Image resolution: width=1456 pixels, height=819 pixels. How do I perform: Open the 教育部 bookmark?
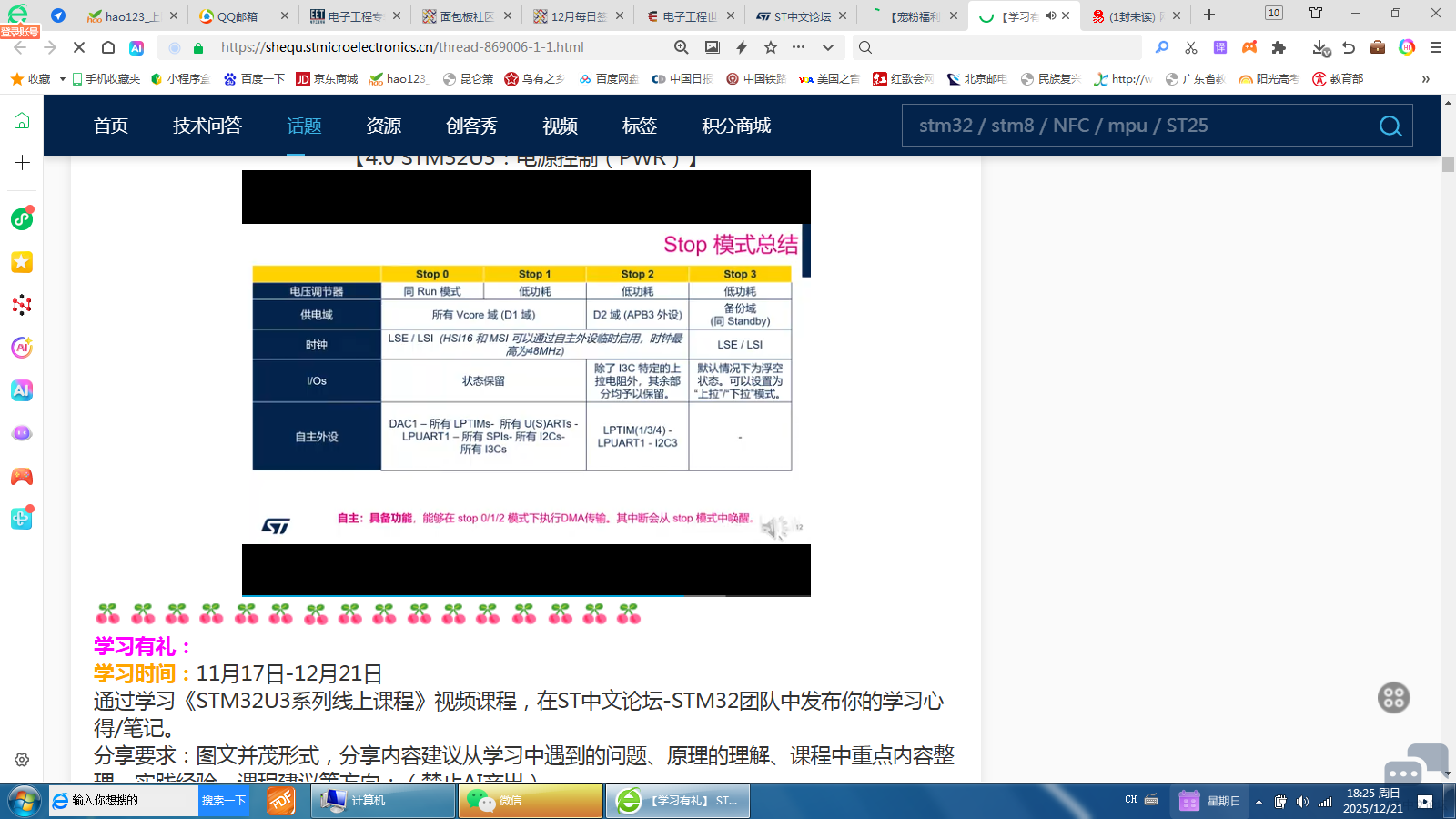click(1338, 79)
